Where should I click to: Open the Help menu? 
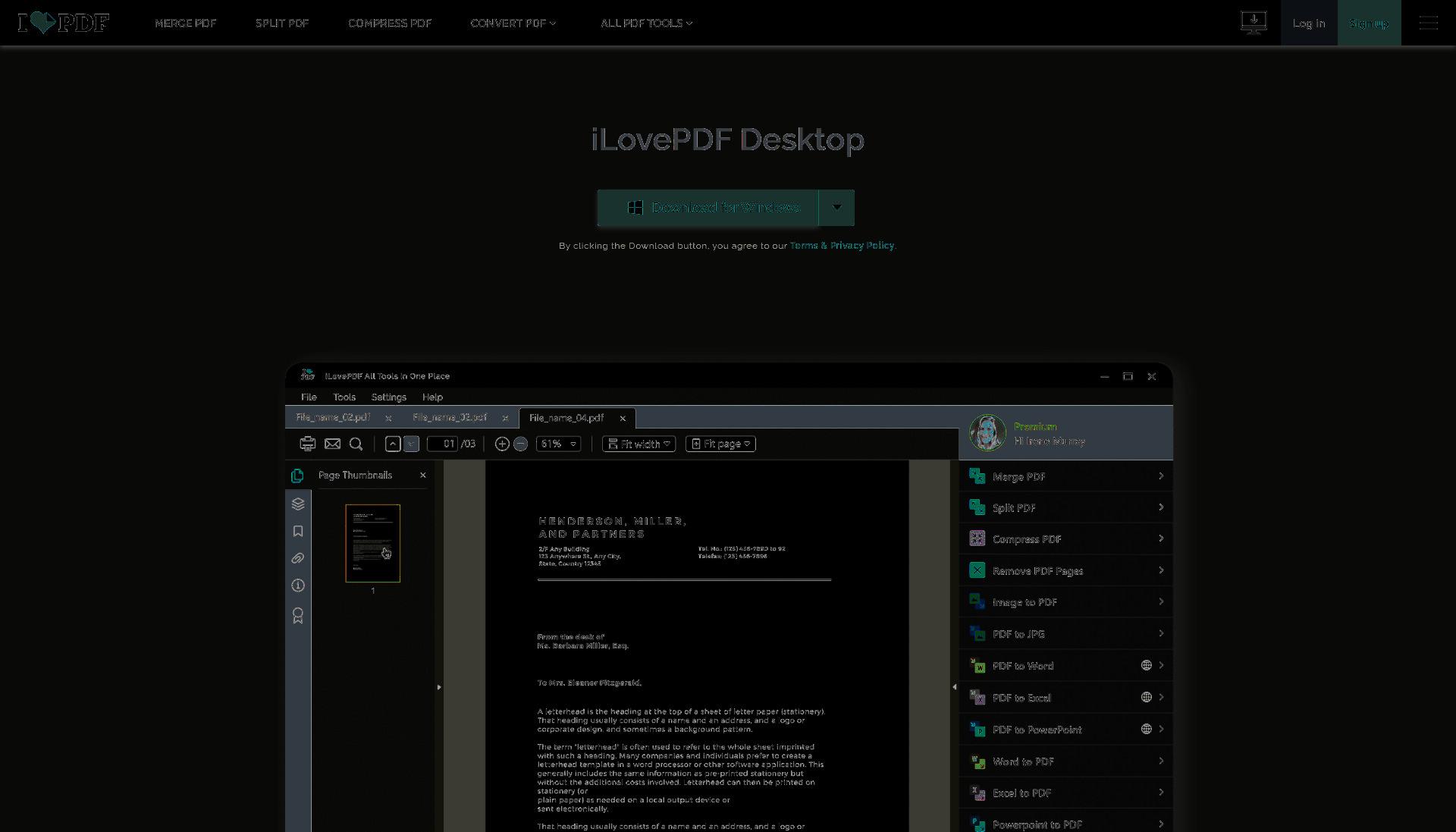(432, 397)
